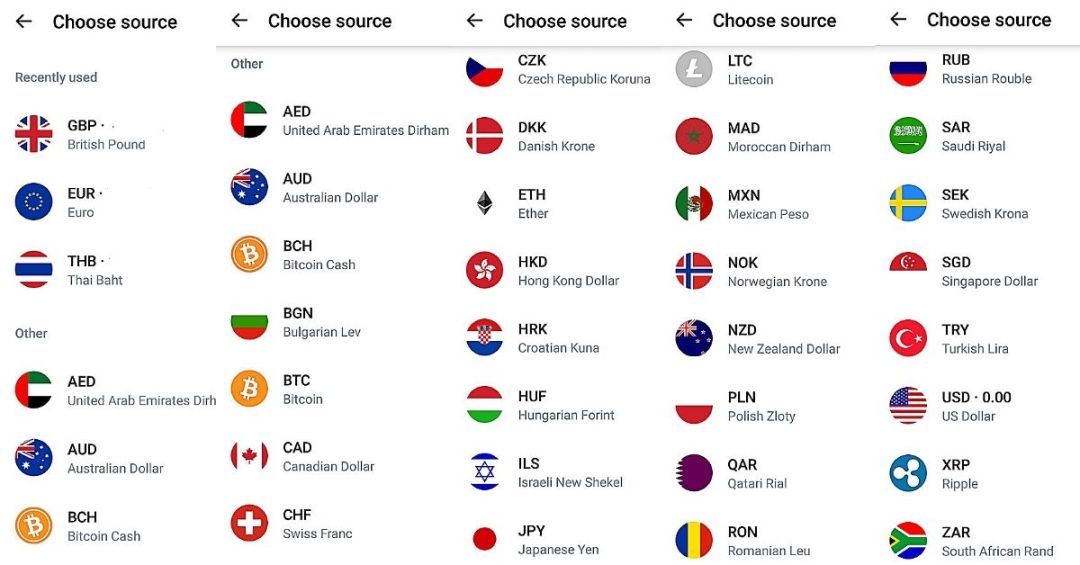Select the Turkish Lira flag icon
The width and height of the screenshot is (1080, 565).
[x=908, y=338]
